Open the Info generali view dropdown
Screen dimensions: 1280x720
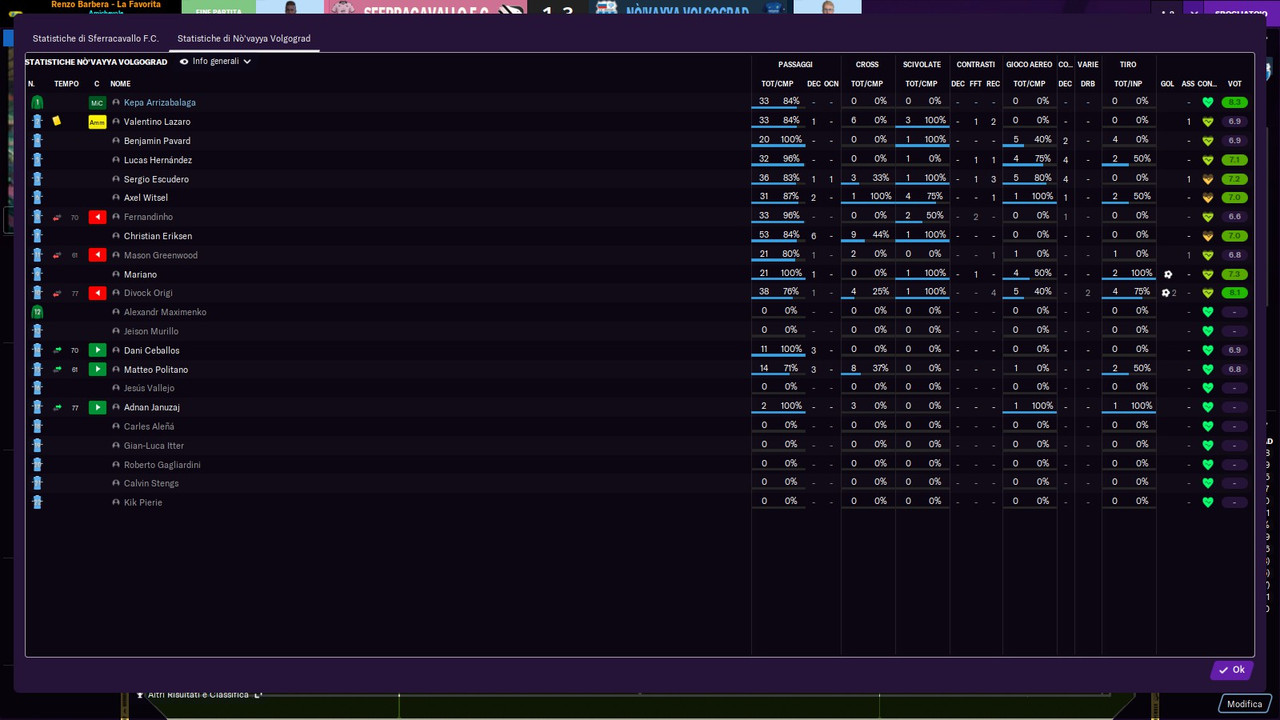215,61
